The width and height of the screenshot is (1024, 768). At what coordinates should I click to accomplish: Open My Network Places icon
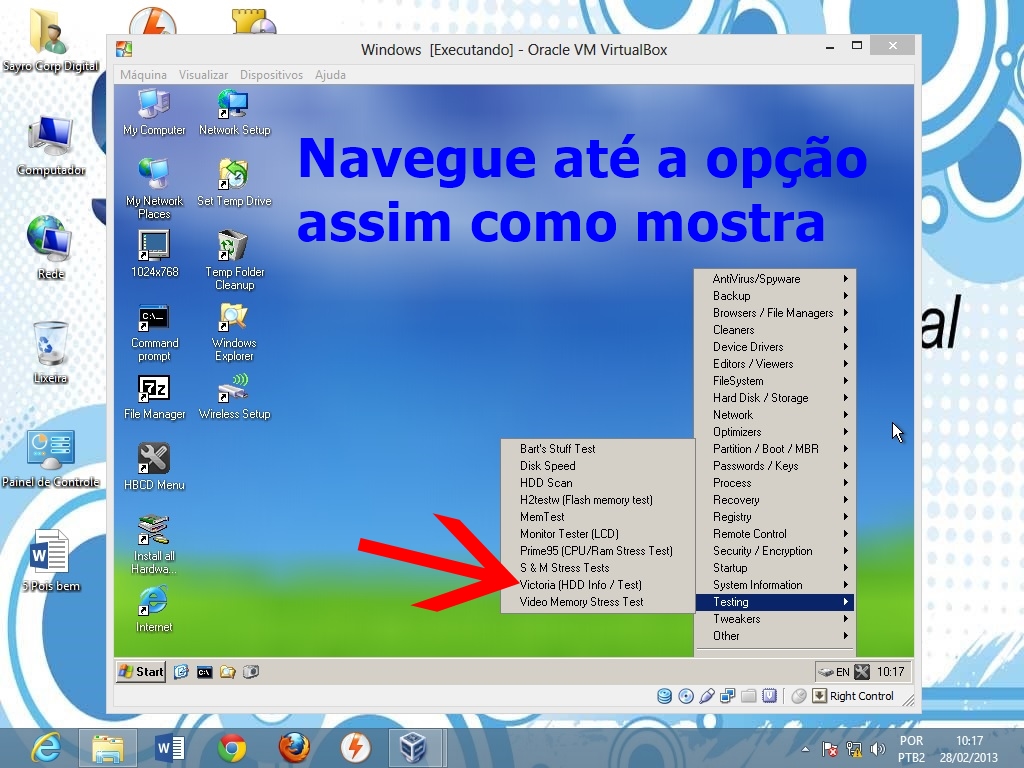(154, 188)
